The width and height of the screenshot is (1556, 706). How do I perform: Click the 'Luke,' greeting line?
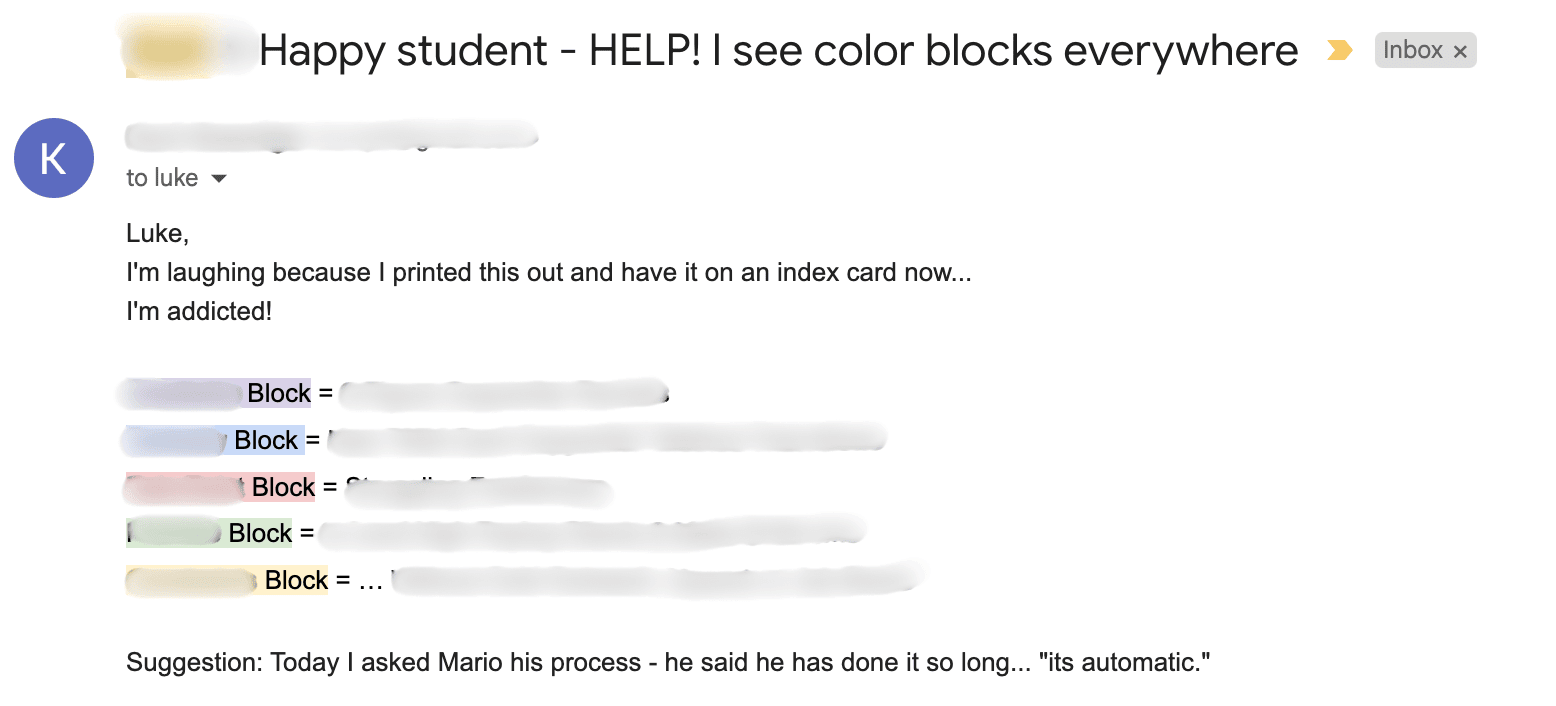click(x=158, y=234)
